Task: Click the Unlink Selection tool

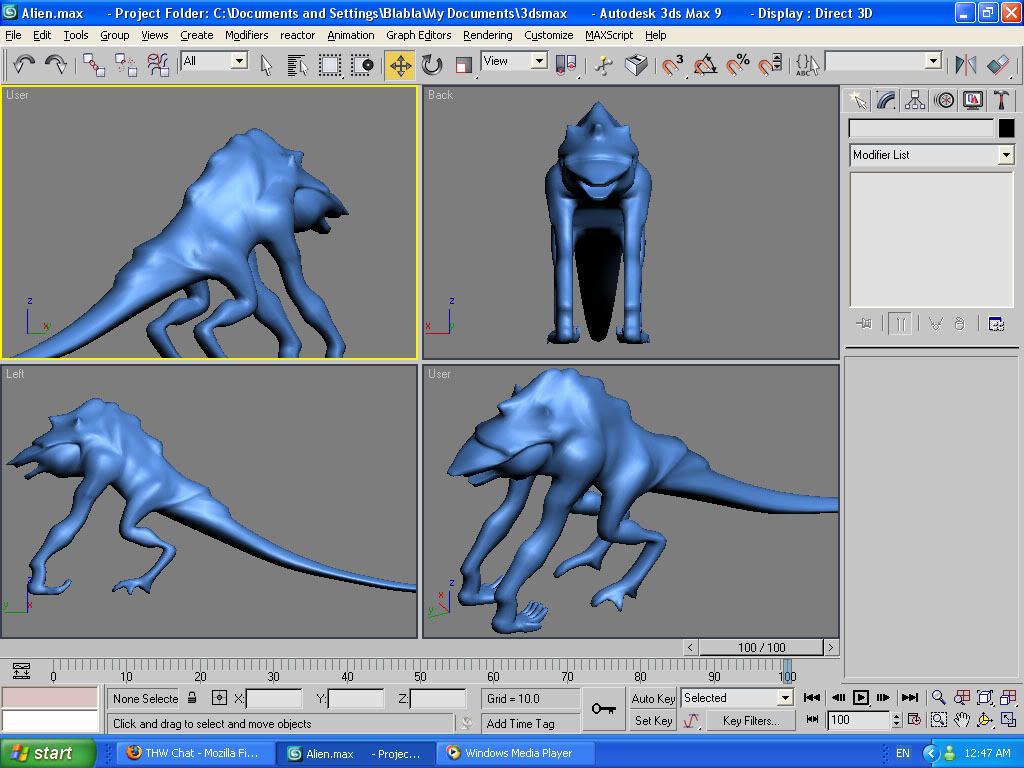Action: [126, 65]
